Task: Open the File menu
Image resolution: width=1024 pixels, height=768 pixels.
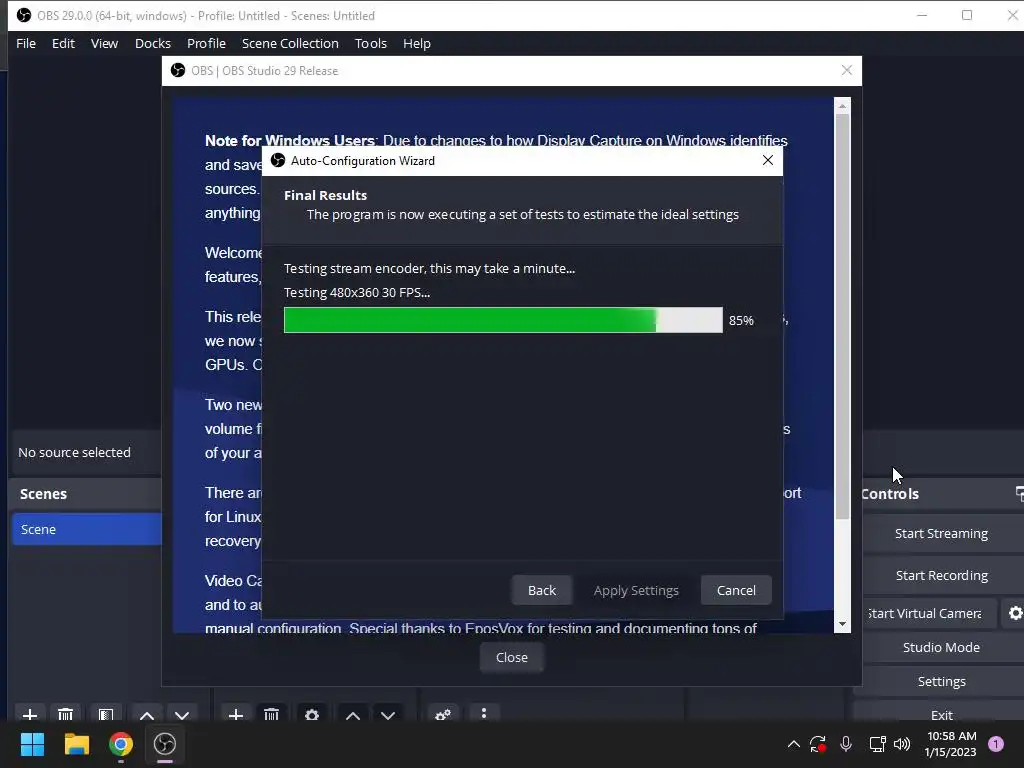Action: [26, 43]
